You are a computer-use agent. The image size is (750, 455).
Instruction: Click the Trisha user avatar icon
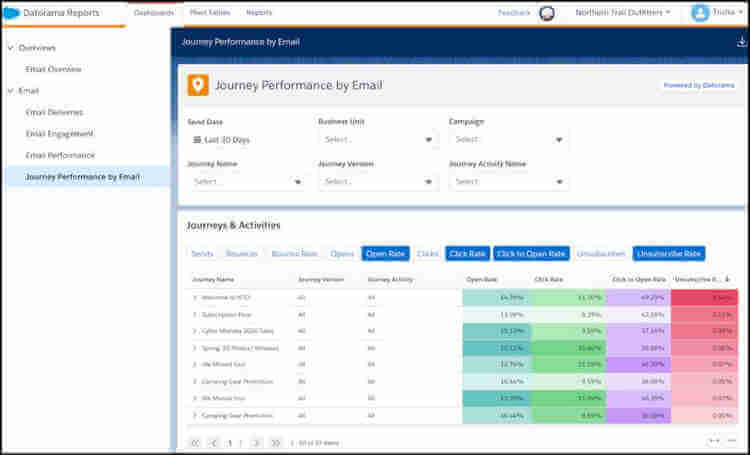click(x=699, y=13)
